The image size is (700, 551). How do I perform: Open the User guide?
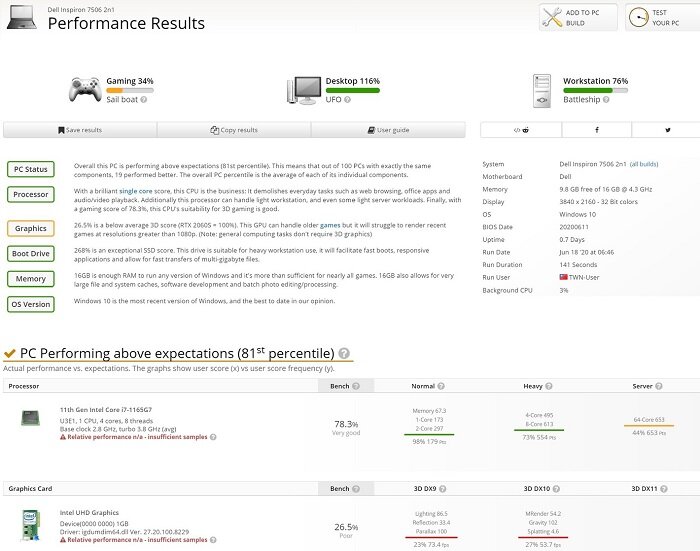(388, 130)
